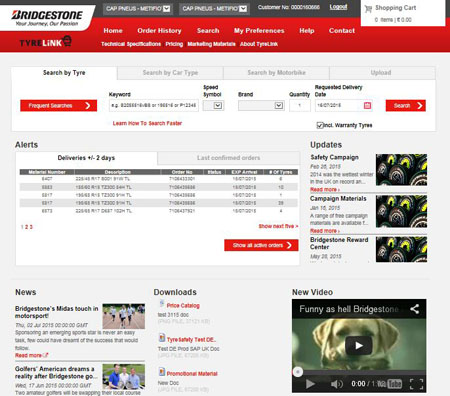This screenshot has height=396, width=450.
Task: Open My Preferences menu
Action: click(259, 31)
